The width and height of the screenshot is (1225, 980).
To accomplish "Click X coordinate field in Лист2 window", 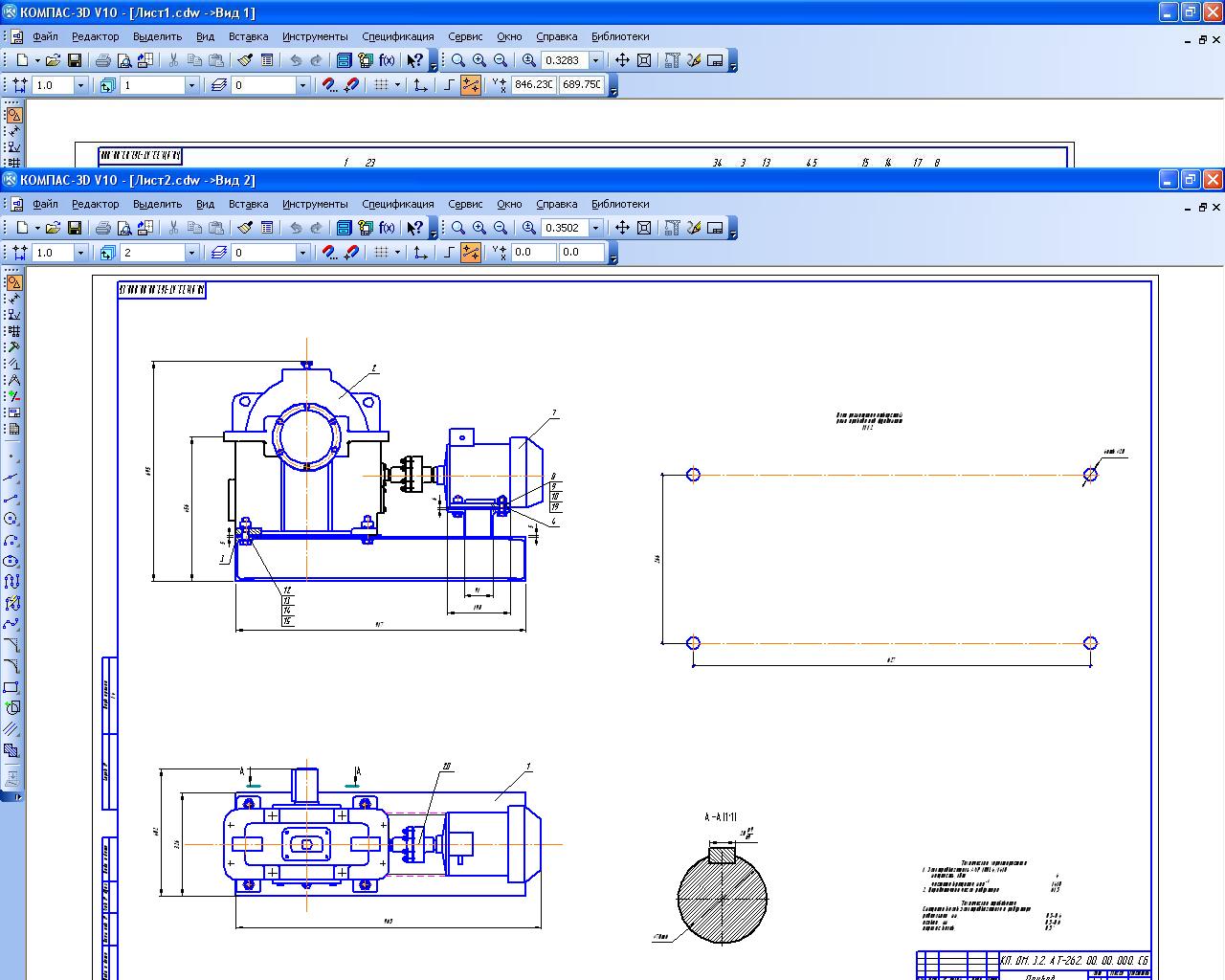I will [533, 253].
